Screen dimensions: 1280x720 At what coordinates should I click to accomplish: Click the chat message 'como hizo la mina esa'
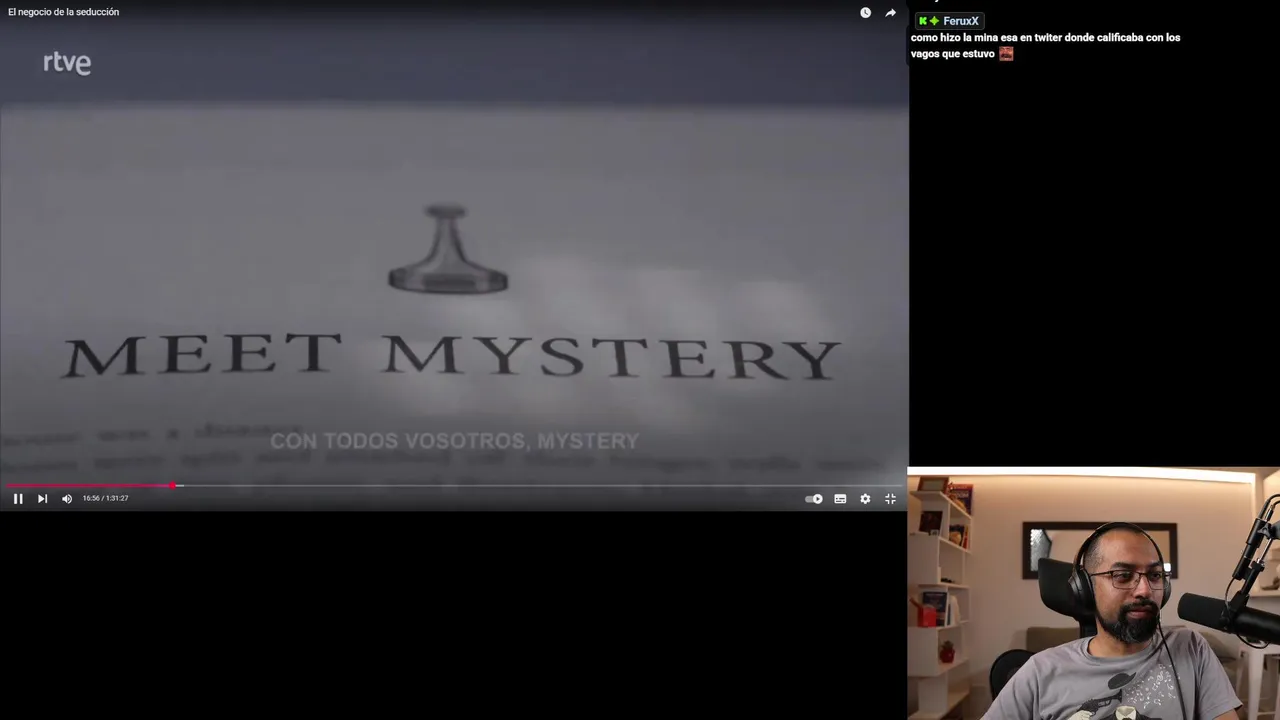[1045, 45]
